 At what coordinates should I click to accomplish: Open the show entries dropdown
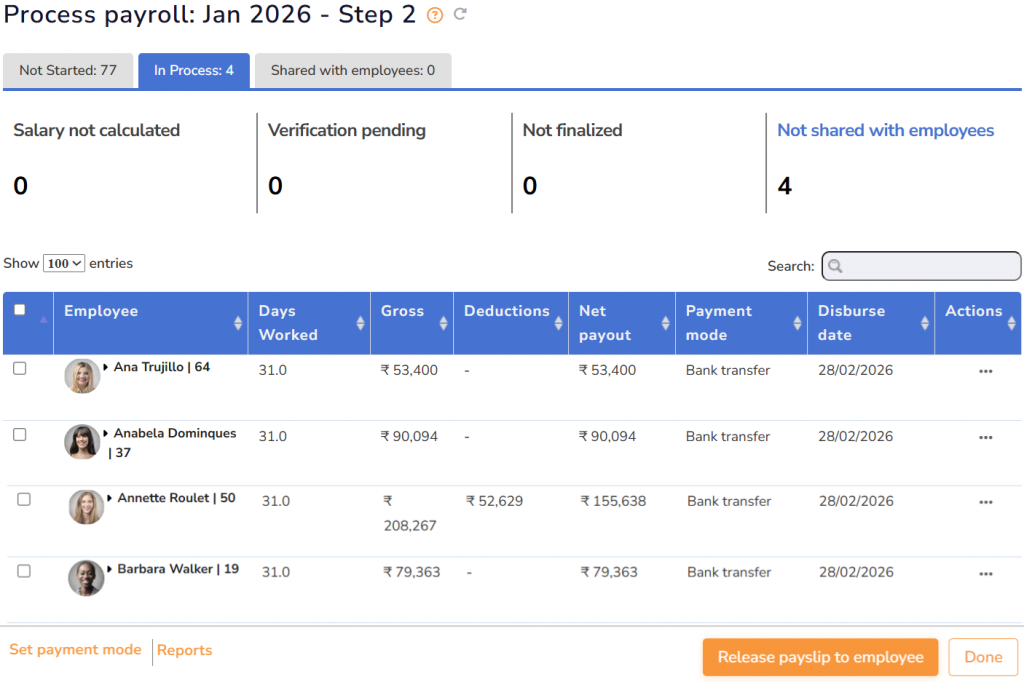[64, 264]
